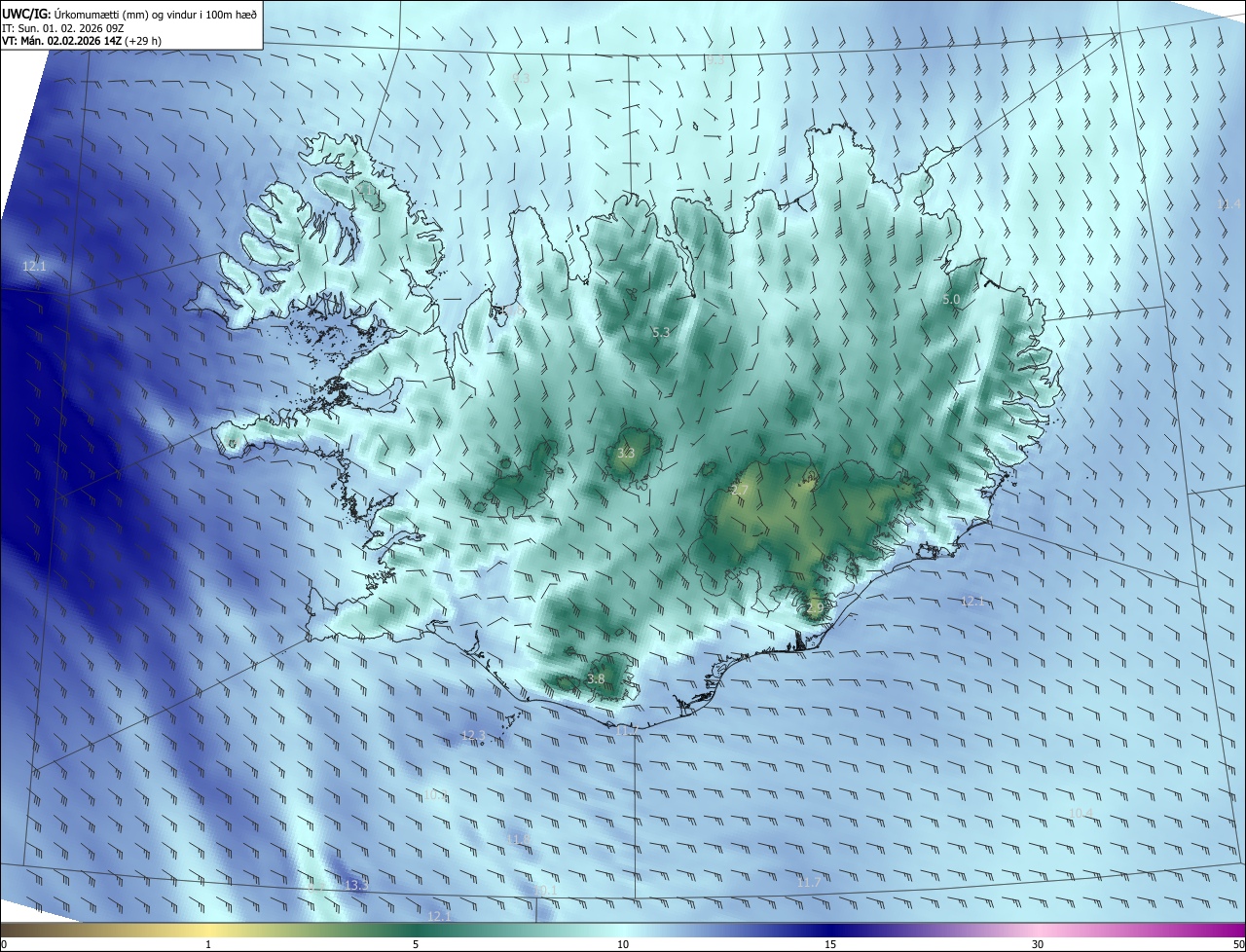Click the colour scale tick labelled 0
The width and height of the screenshot is (1246, 952).
(3, 945)
